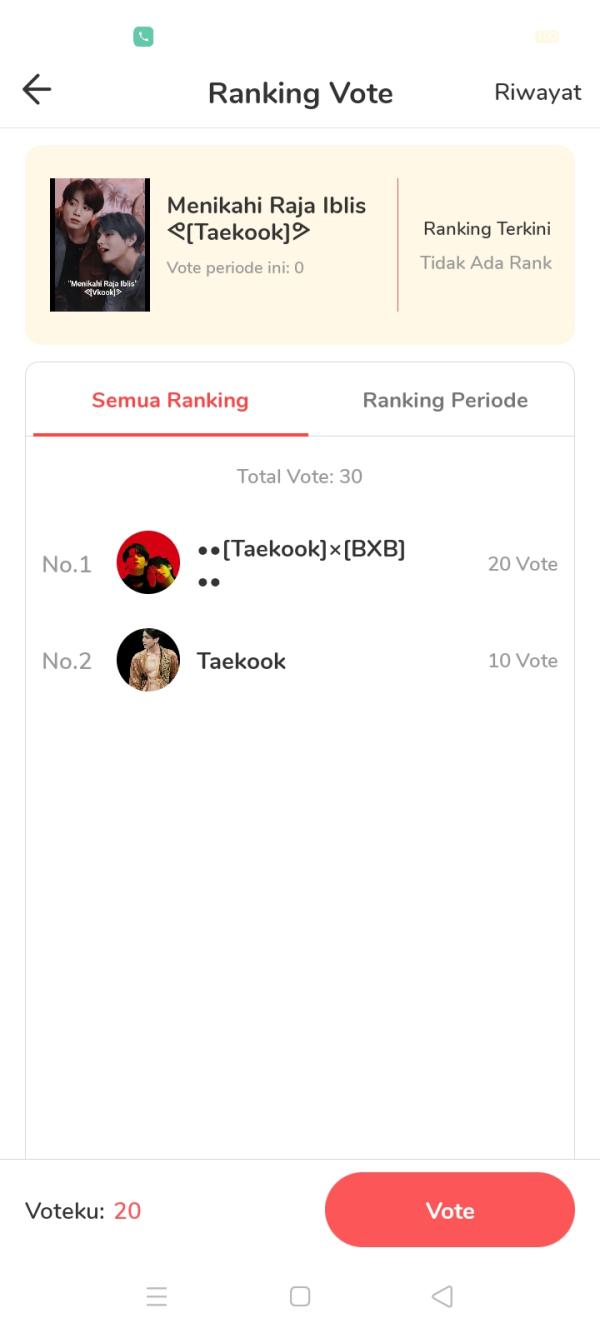Screen dimensions: 600x1333
Task: Switch to Semua Ranking tab
Action: click(170, 400)
